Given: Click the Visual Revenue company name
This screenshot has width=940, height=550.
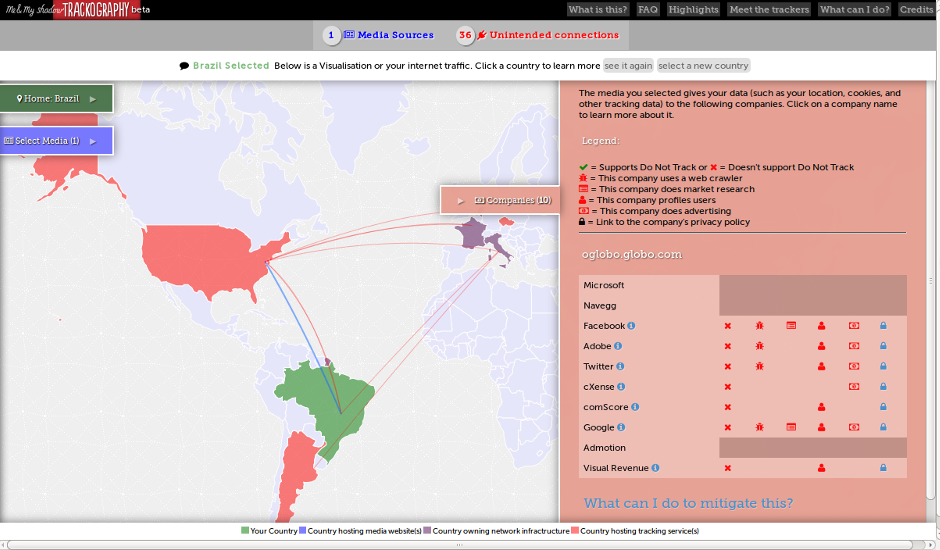Looking at the screenshot, I should click(x=616, y=468).
